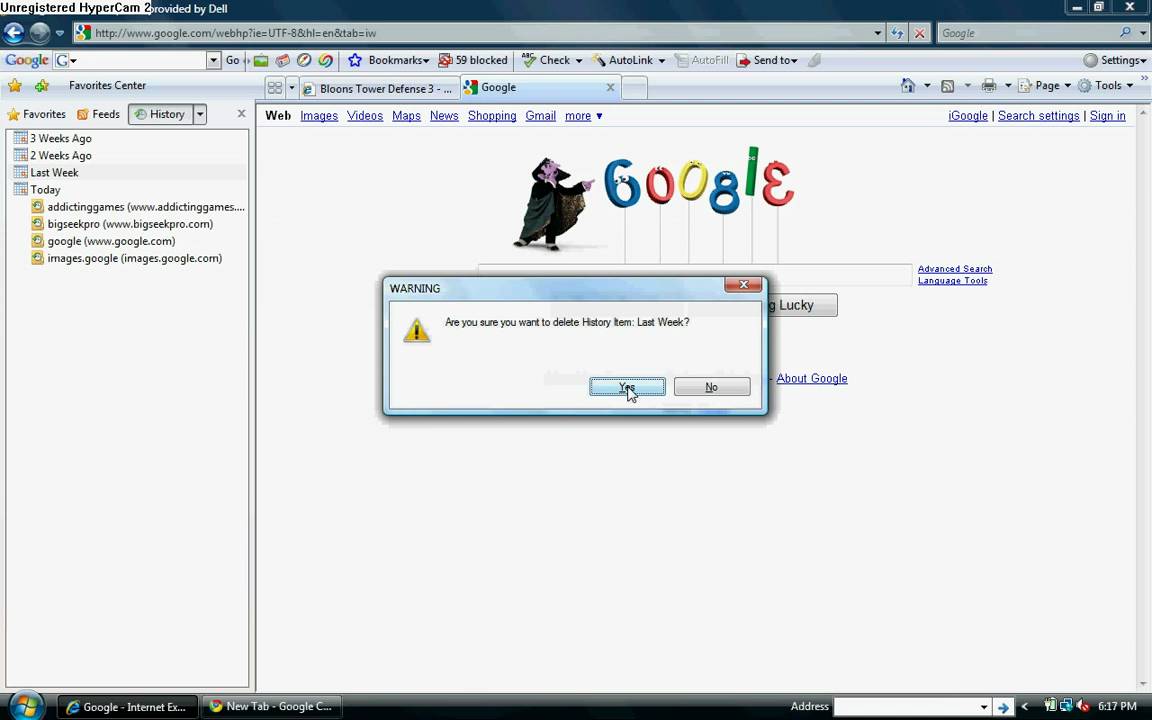Click the Advanced Search link
1152x720 pixels.
955,269
